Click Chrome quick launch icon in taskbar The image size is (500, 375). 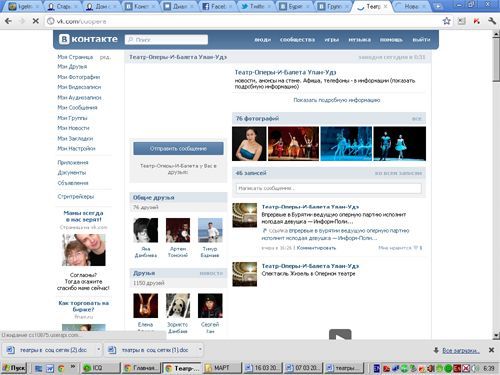(x=61, y=368)
